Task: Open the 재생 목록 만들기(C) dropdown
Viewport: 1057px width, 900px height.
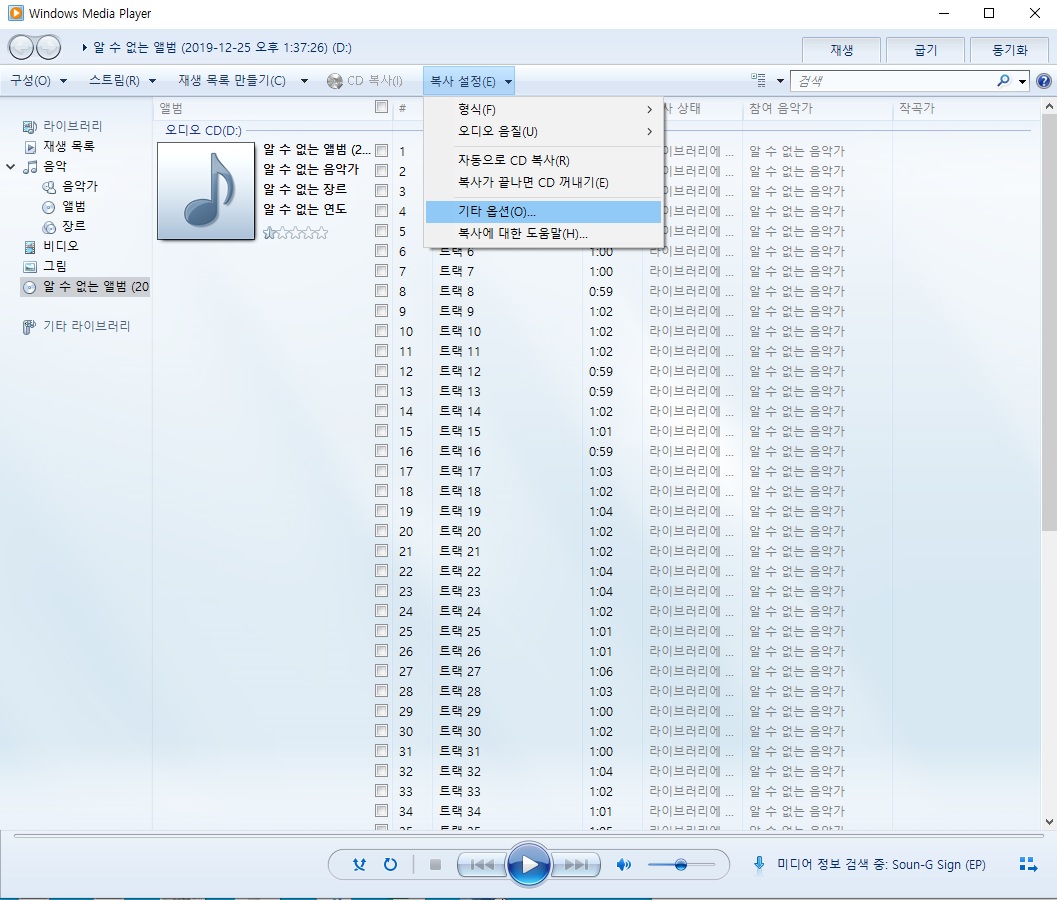Action: coord(243,81)
